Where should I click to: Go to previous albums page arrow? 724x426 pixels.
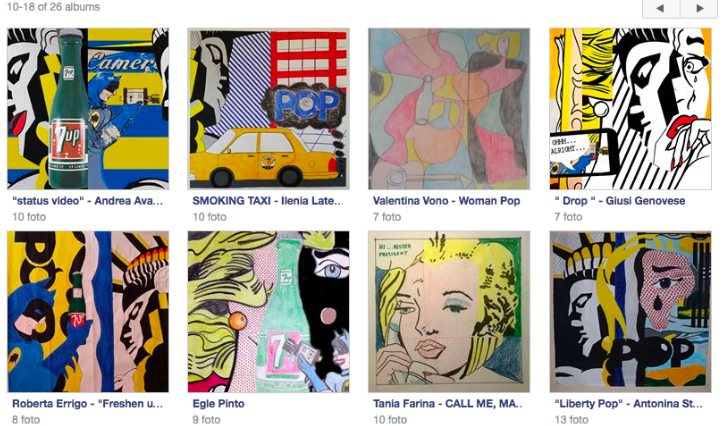[x=660, y=8]
